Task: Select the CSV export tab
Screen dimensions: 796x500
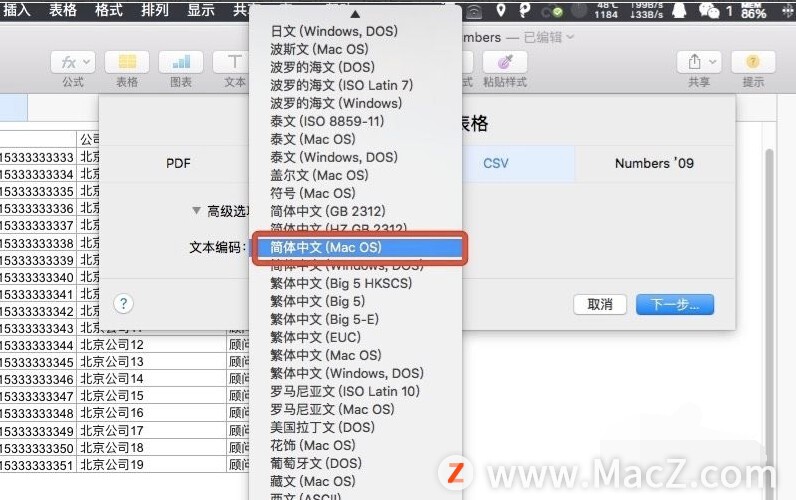Action: point(518,163)
